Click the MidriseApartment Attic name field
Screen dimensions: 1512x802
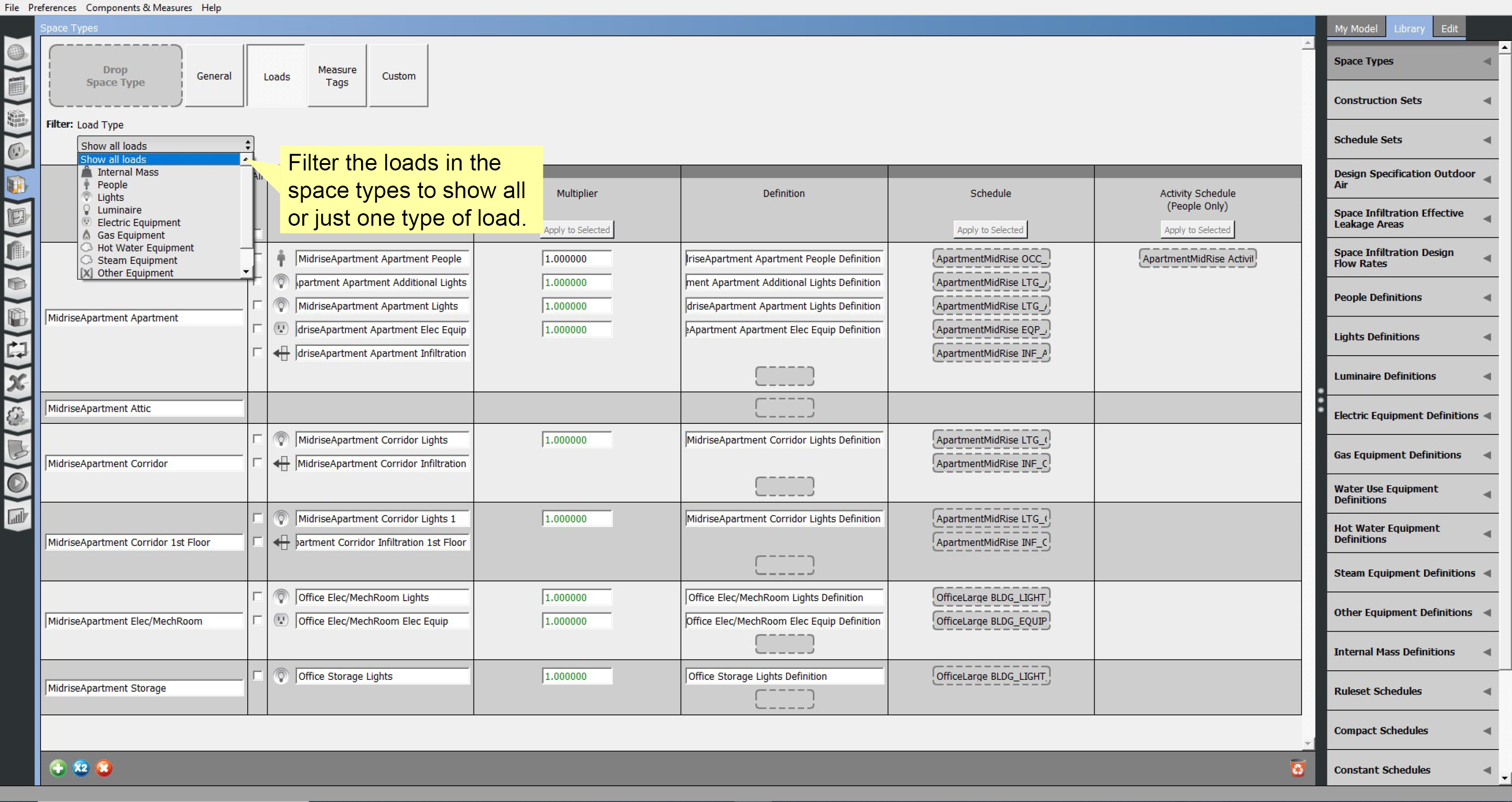pyautogui.click(x=144, y=408)
